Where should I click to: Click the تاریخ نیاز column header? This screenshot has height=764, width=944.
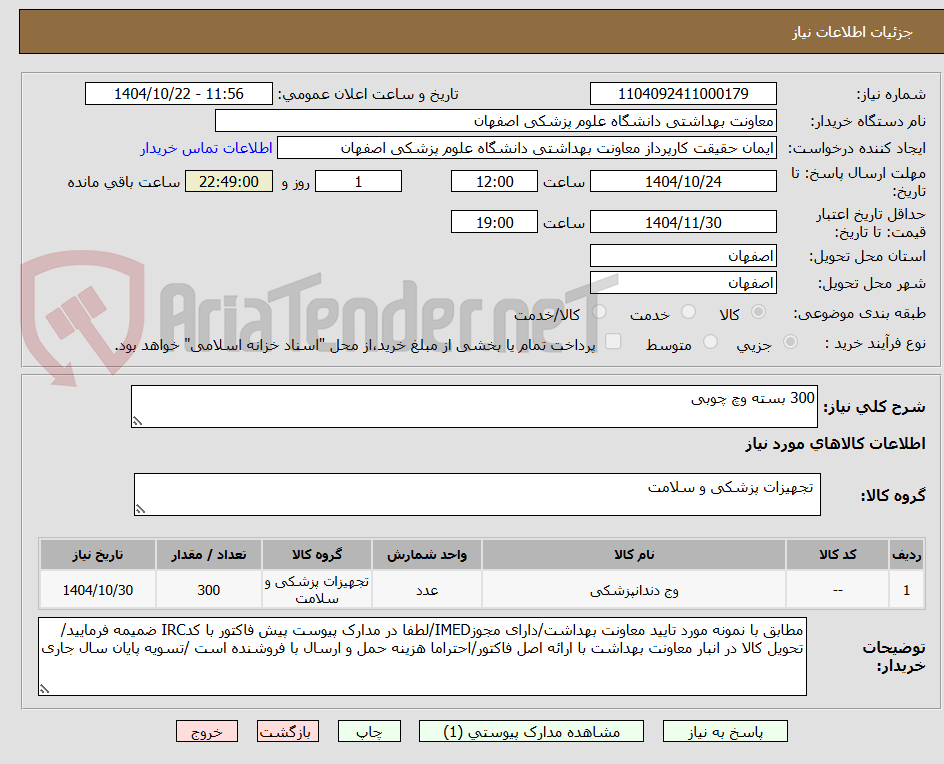[98, 554]
